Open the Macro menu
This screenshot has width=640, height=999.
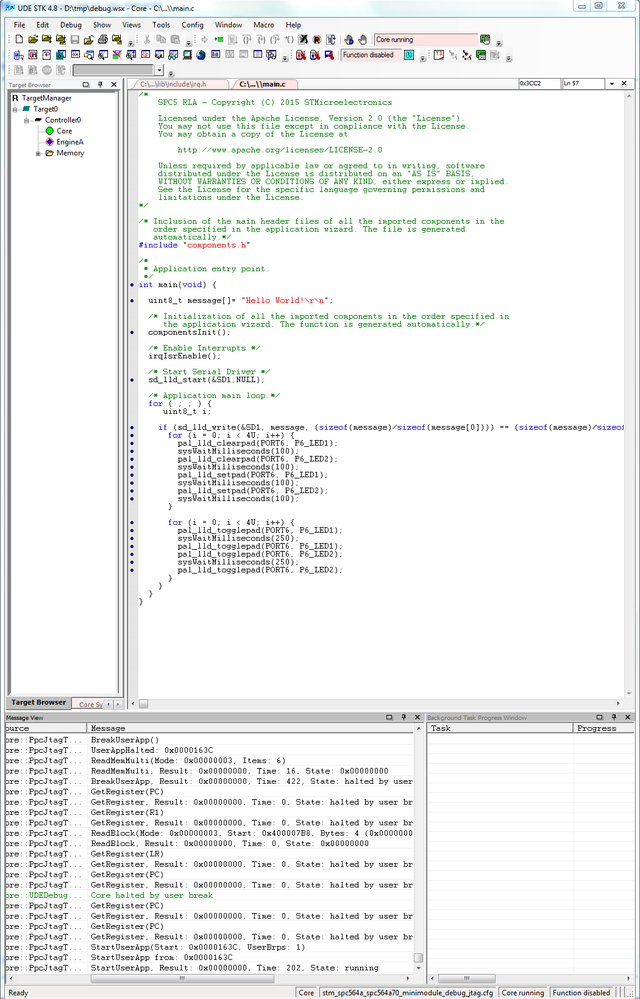point(264,25)
